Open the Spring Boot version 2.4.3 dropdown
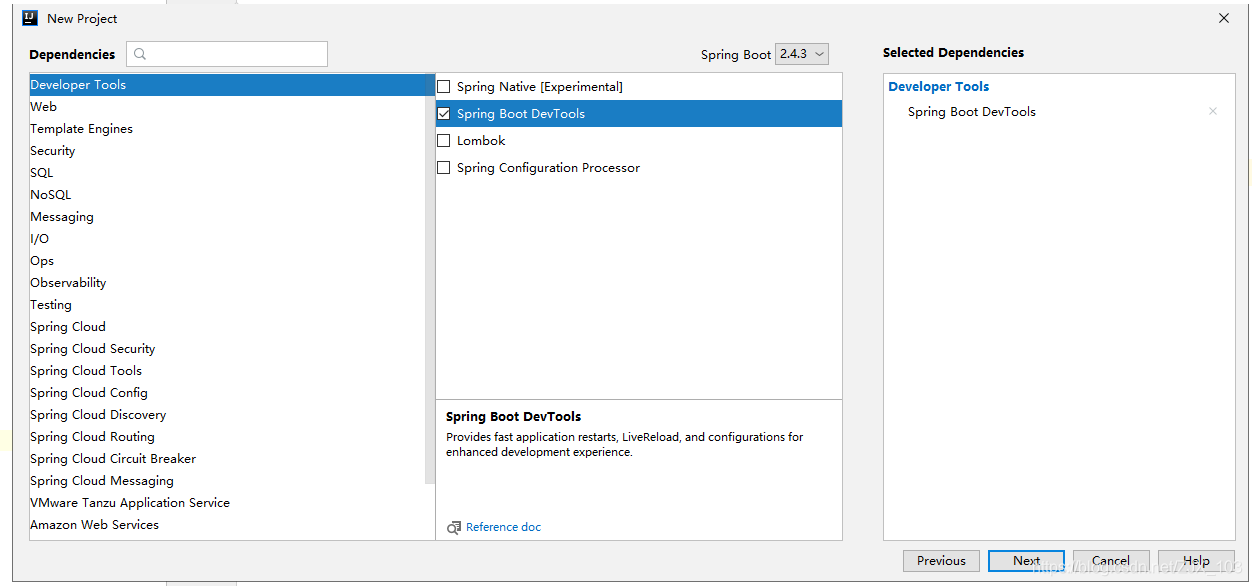 802,54
